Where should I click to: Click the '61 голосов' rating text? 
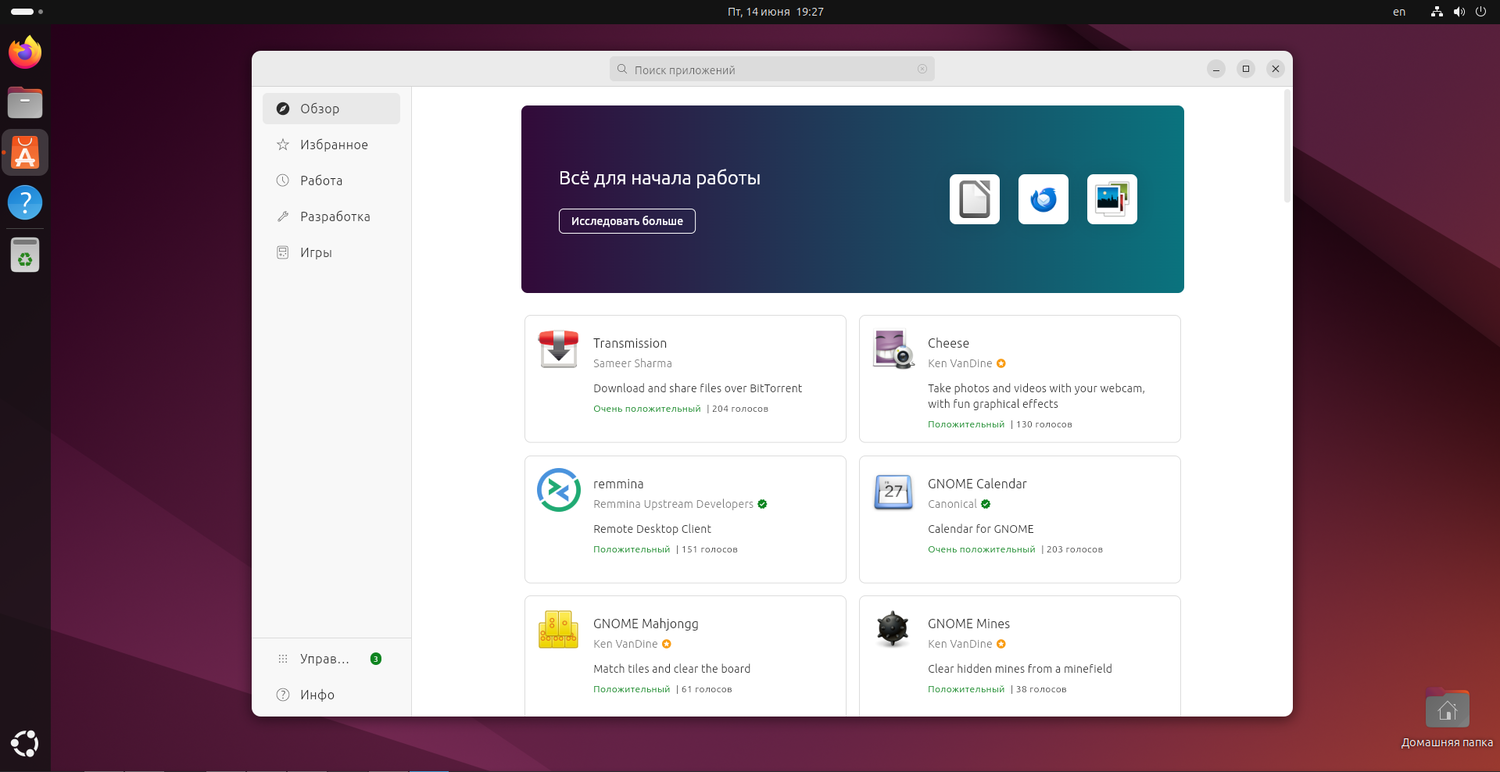[x=706, y=689]
